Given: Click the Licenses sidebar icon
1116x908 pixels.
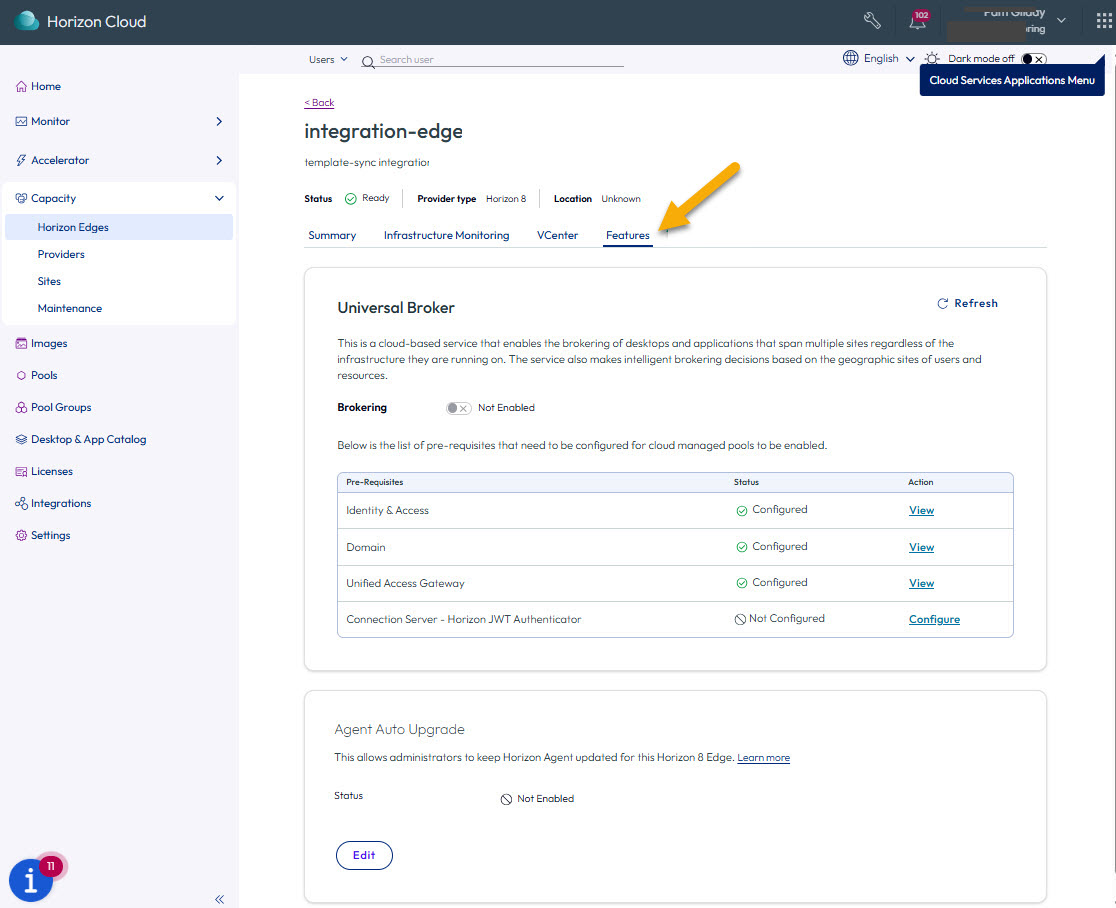Looking at the screenshot, I should coord(21,472).
